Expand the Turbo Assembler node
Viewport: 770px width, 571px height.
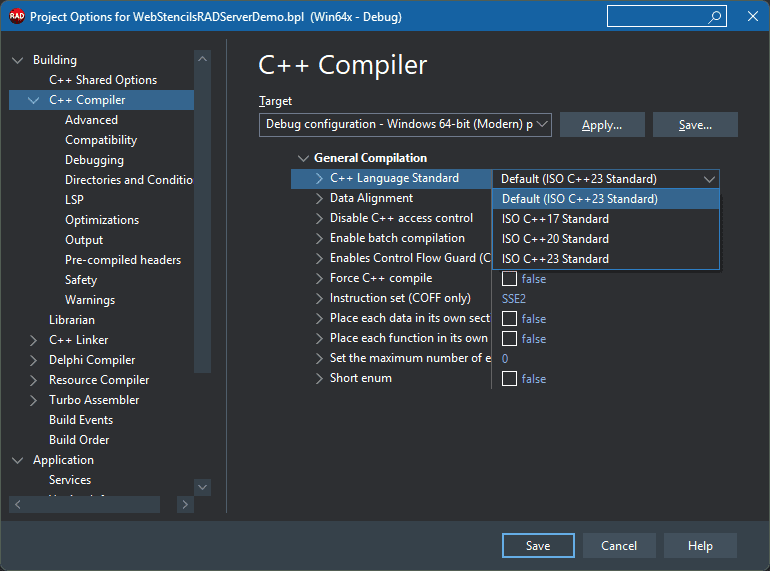33,400
